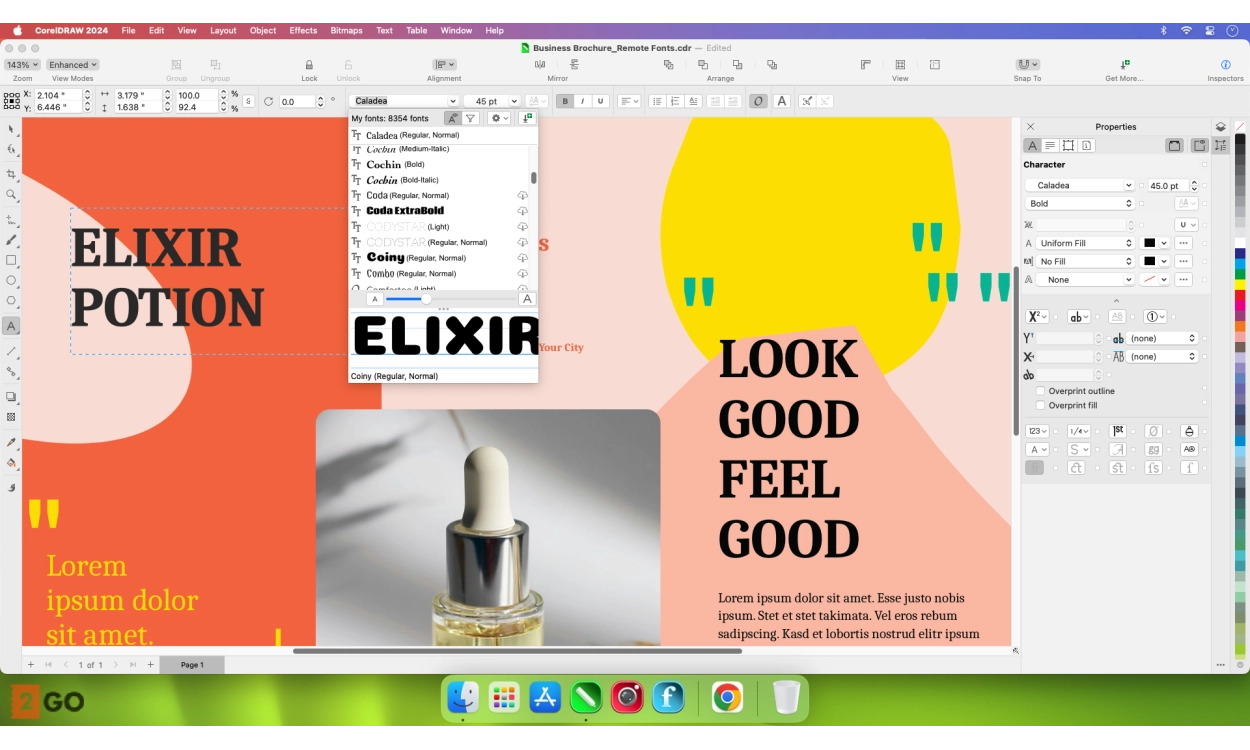
Task: Open the bulleted list icon in the toolbar
Action: (x=657, y=100)
